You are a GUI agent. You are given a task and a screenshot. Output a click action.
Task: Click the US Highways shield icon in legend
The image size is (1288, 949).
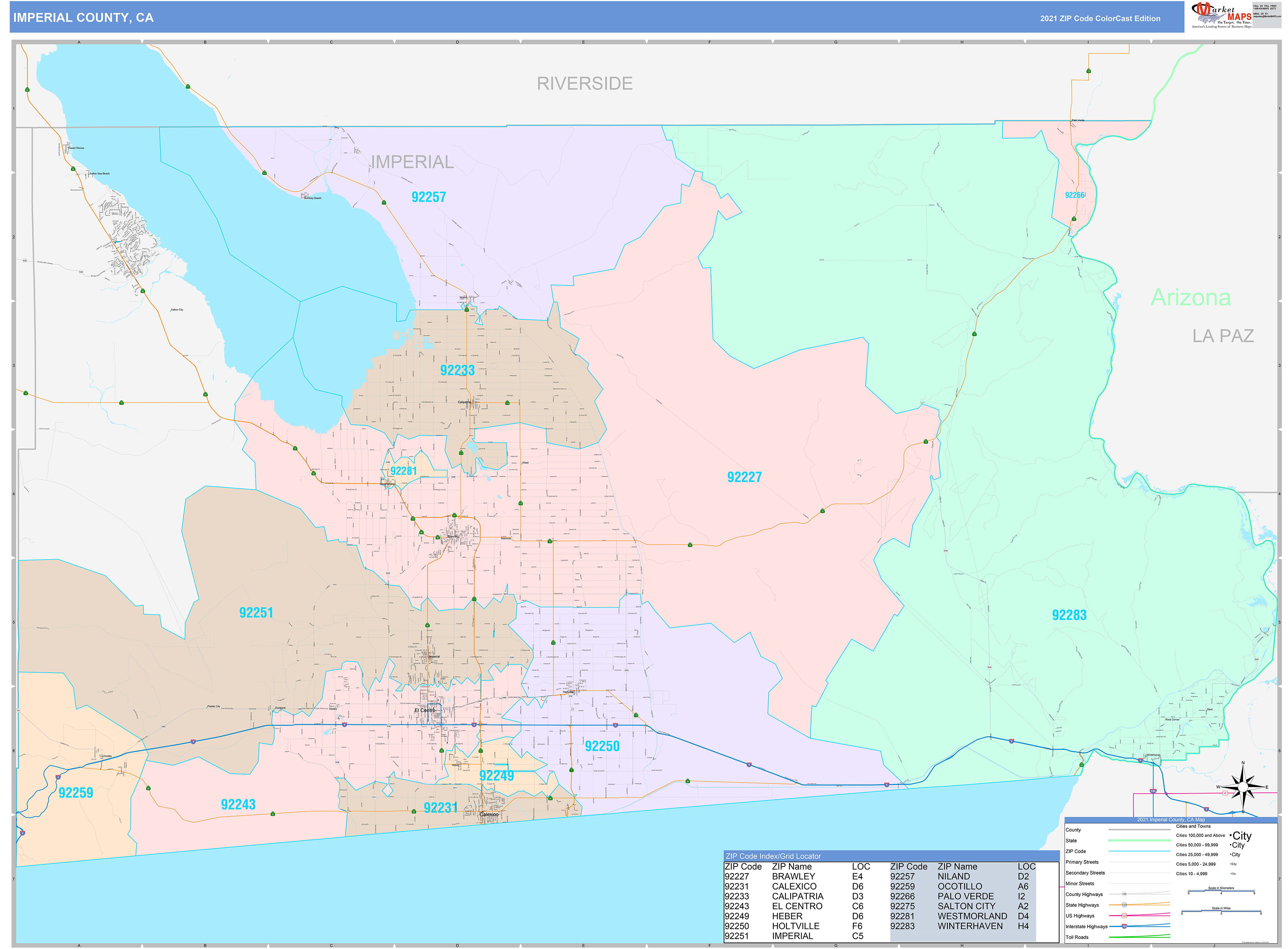pyautogui.click(x=1125, y=916)
